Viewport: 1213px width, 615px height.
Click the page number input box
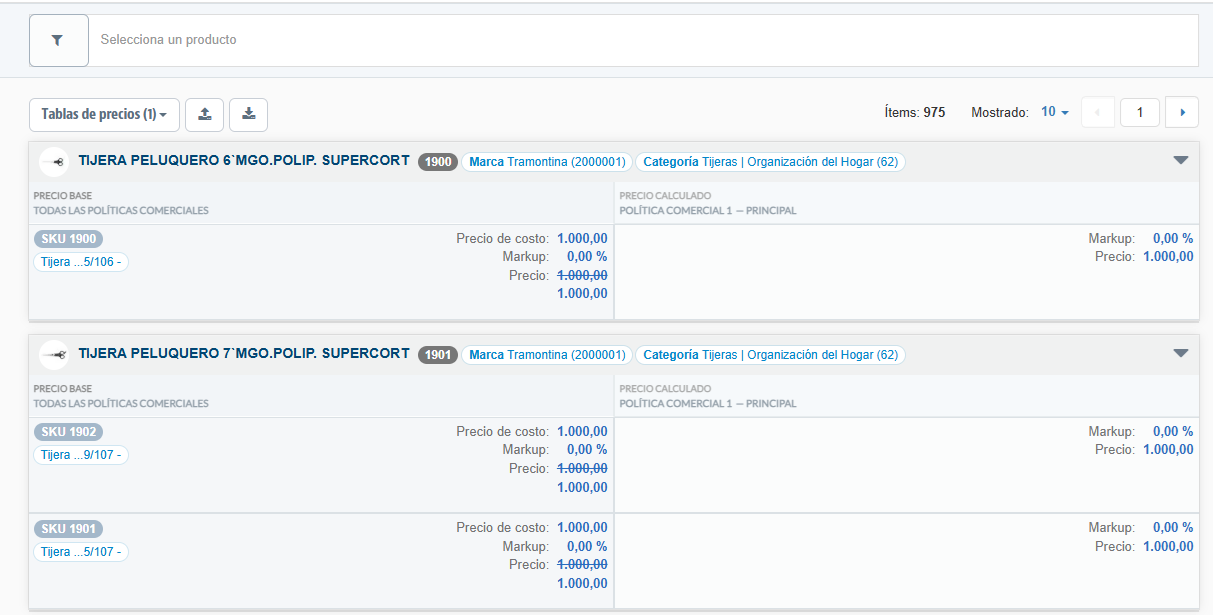pyautogui.click(x=1139, y=113)
